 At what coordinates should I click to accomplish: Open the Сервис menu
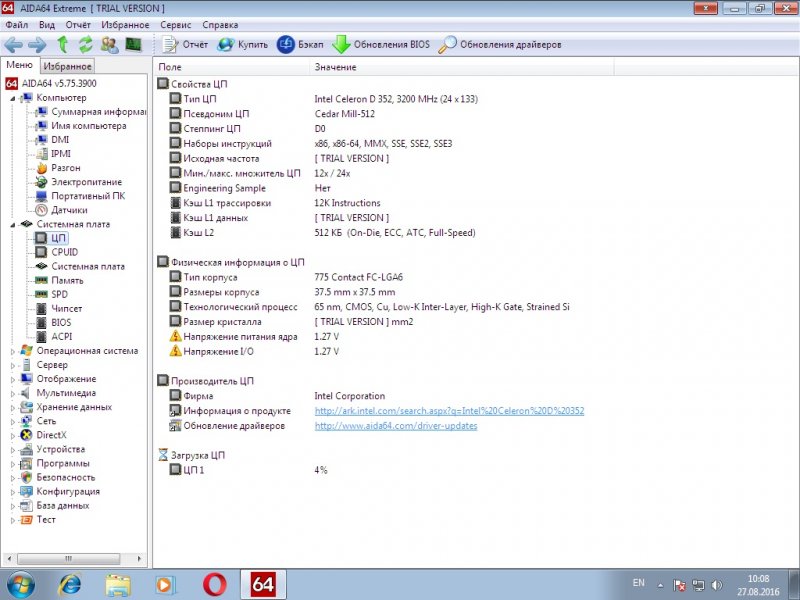pyautogui.click(x=176, y=23)
